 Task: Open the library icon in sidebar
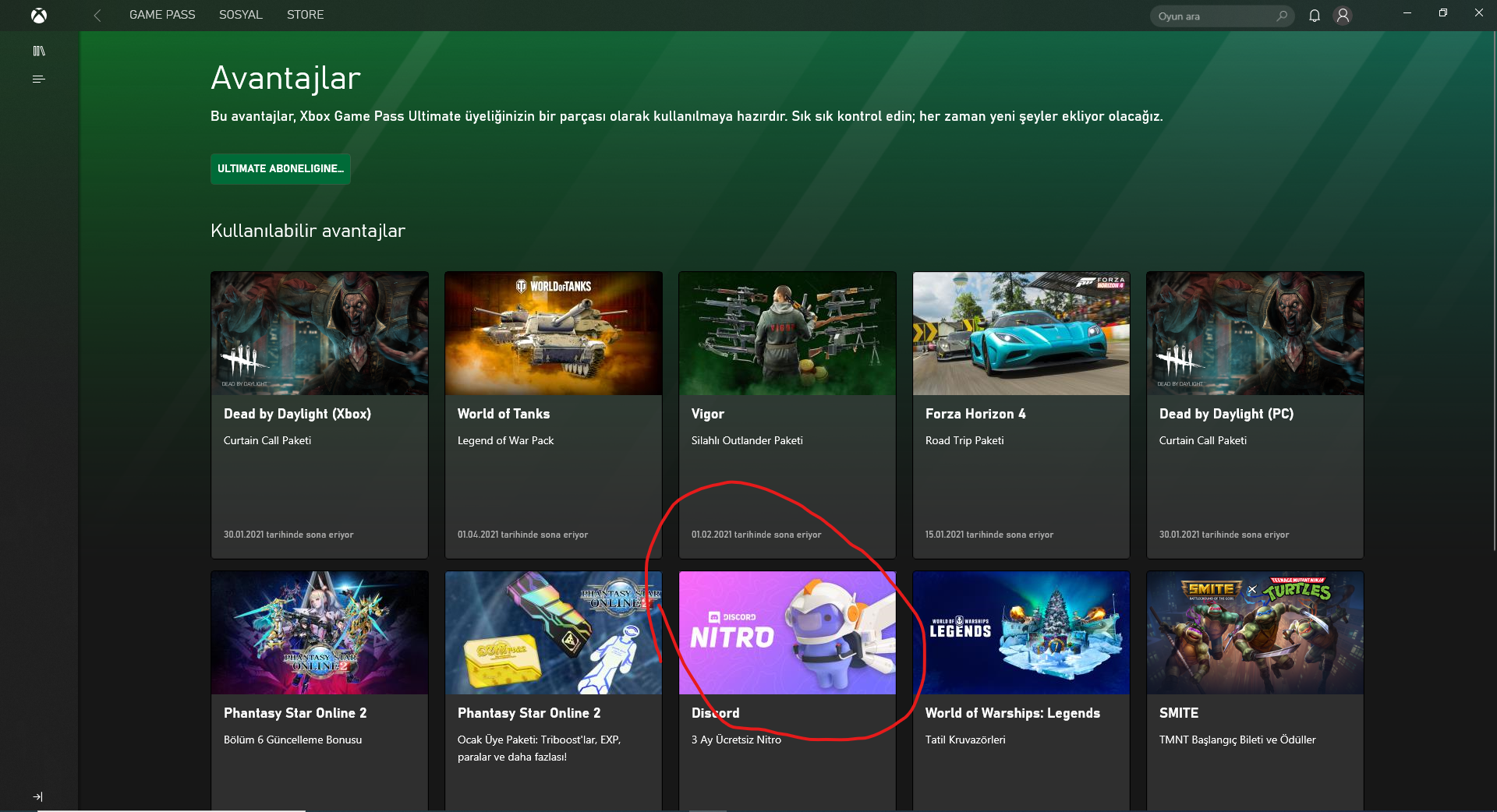tap(39, 51)
